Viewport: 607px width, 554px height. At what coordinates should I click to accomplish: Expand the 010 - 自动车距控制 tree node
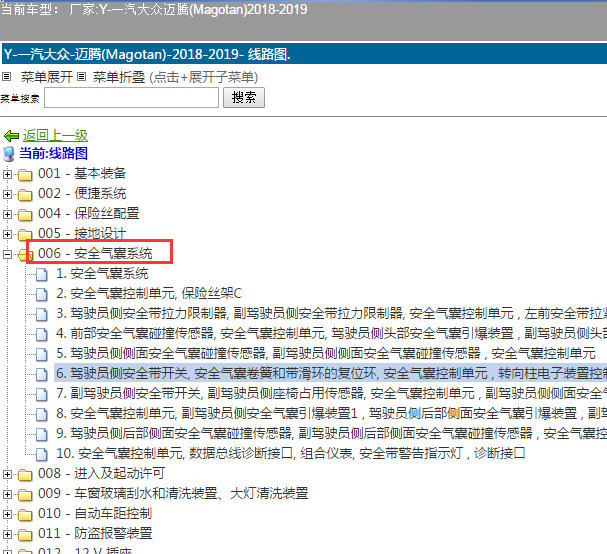pos(7,515)
